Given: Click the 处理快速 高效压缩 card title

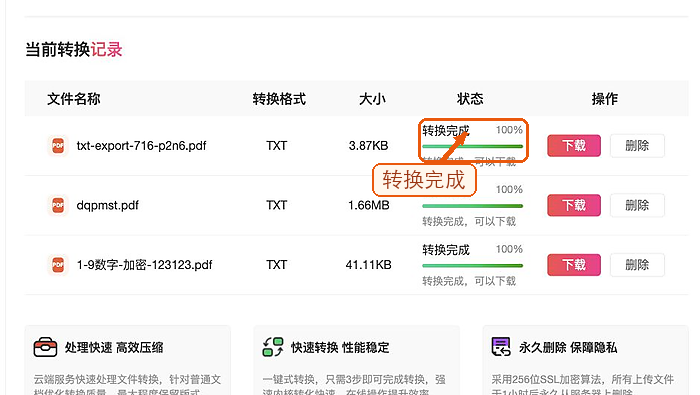Looking at the screenshot, I should 114,347.
